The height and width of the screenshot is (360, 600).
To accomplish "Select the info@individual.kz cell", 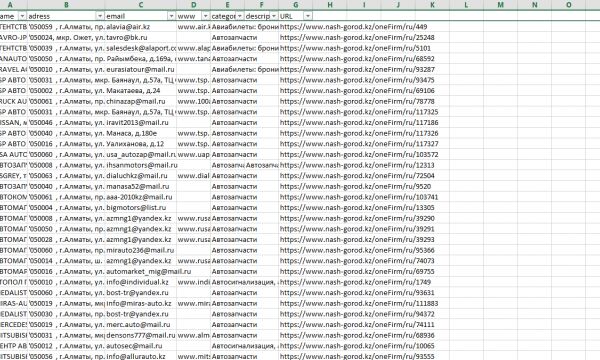I will 141,282.
